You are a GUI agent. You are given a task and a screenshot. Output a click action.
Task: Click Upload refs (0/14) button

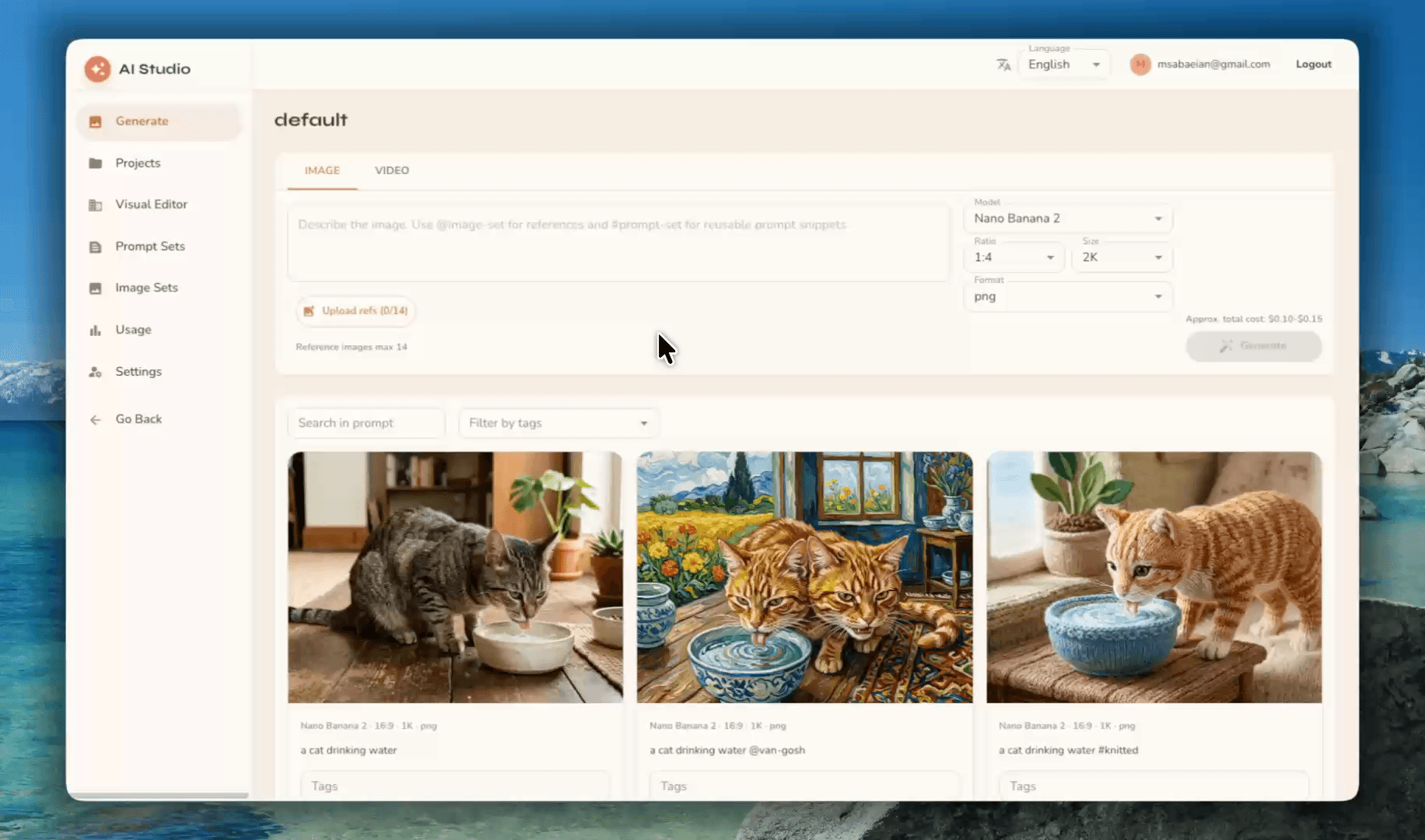coord(356,311)
